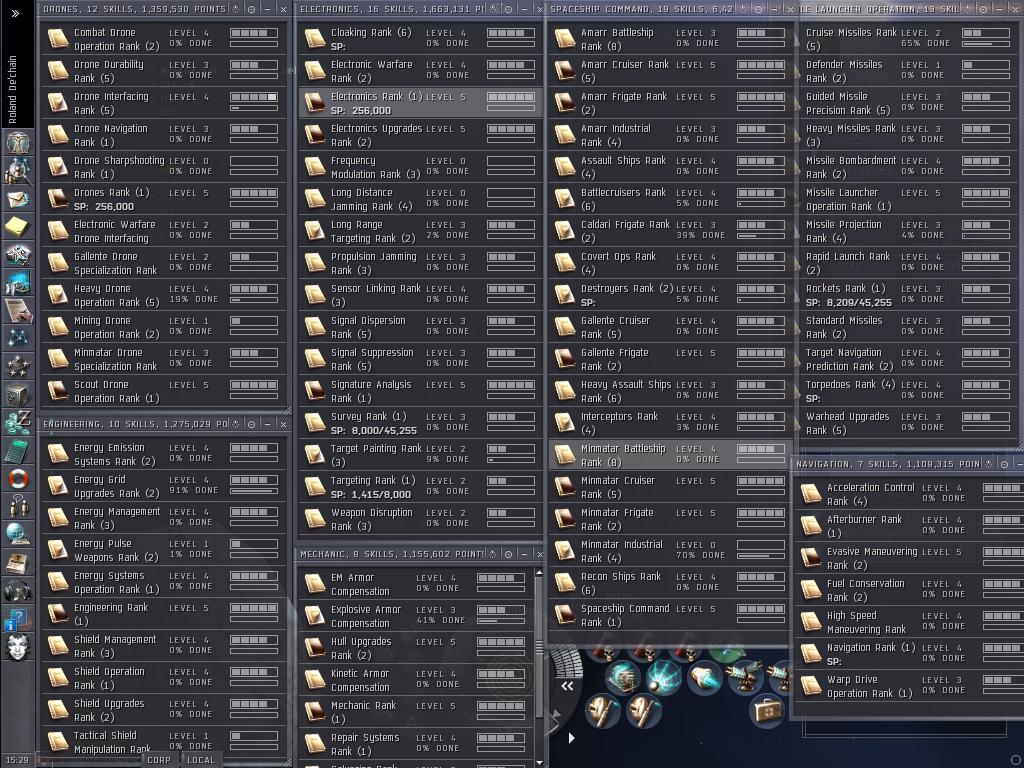Screen dimensions: 1024x768
Task: Switch to the CORP chat tab
Action: coord(159,760)
